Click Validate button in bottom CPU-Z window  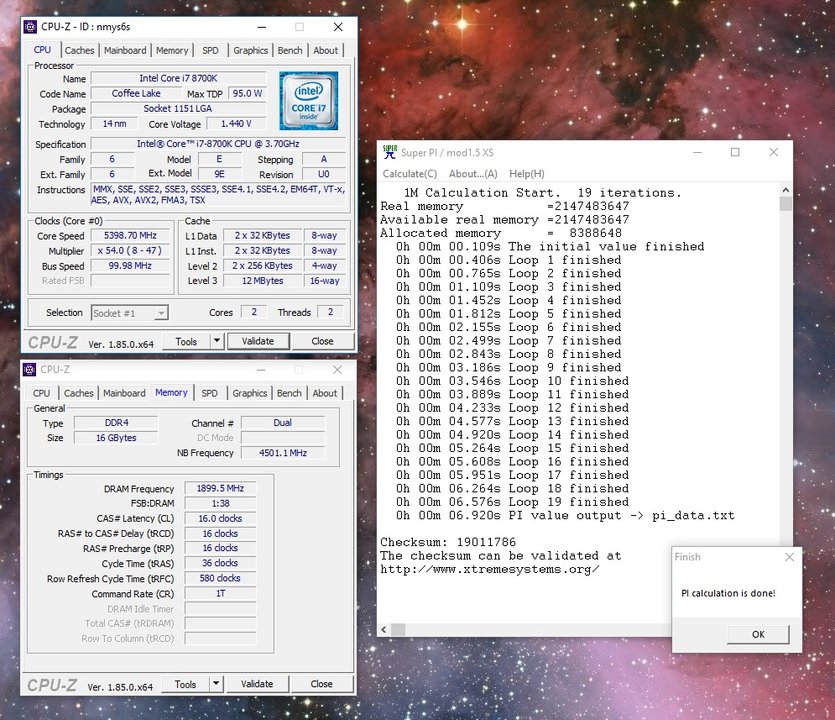pos(257,684)
